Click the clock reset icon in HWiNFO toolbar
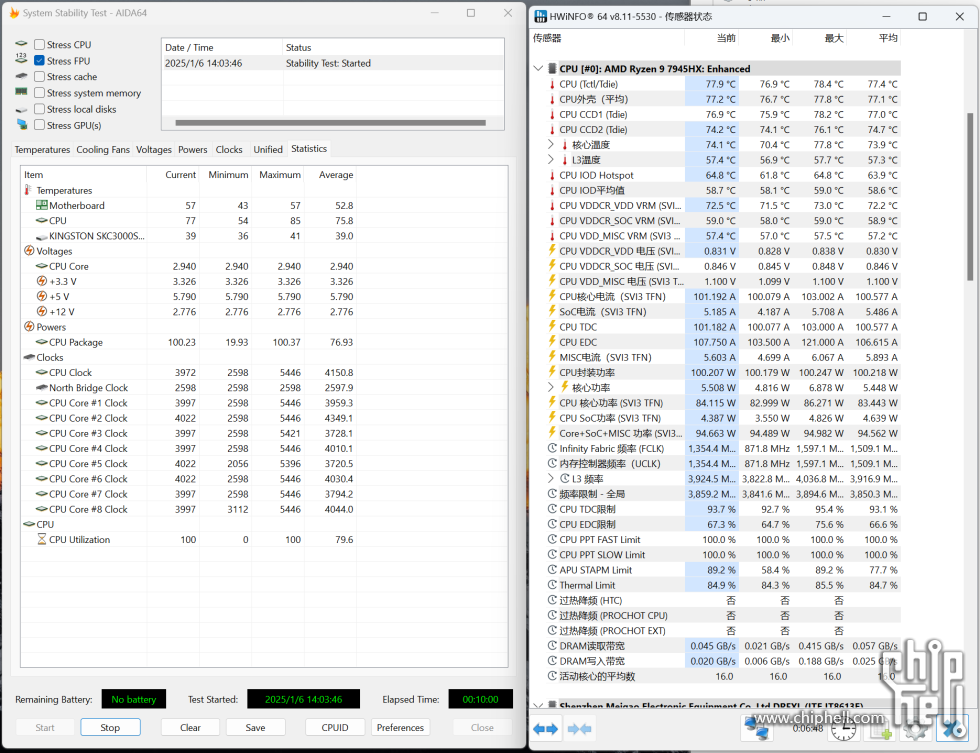 click(x=843, y=729)
